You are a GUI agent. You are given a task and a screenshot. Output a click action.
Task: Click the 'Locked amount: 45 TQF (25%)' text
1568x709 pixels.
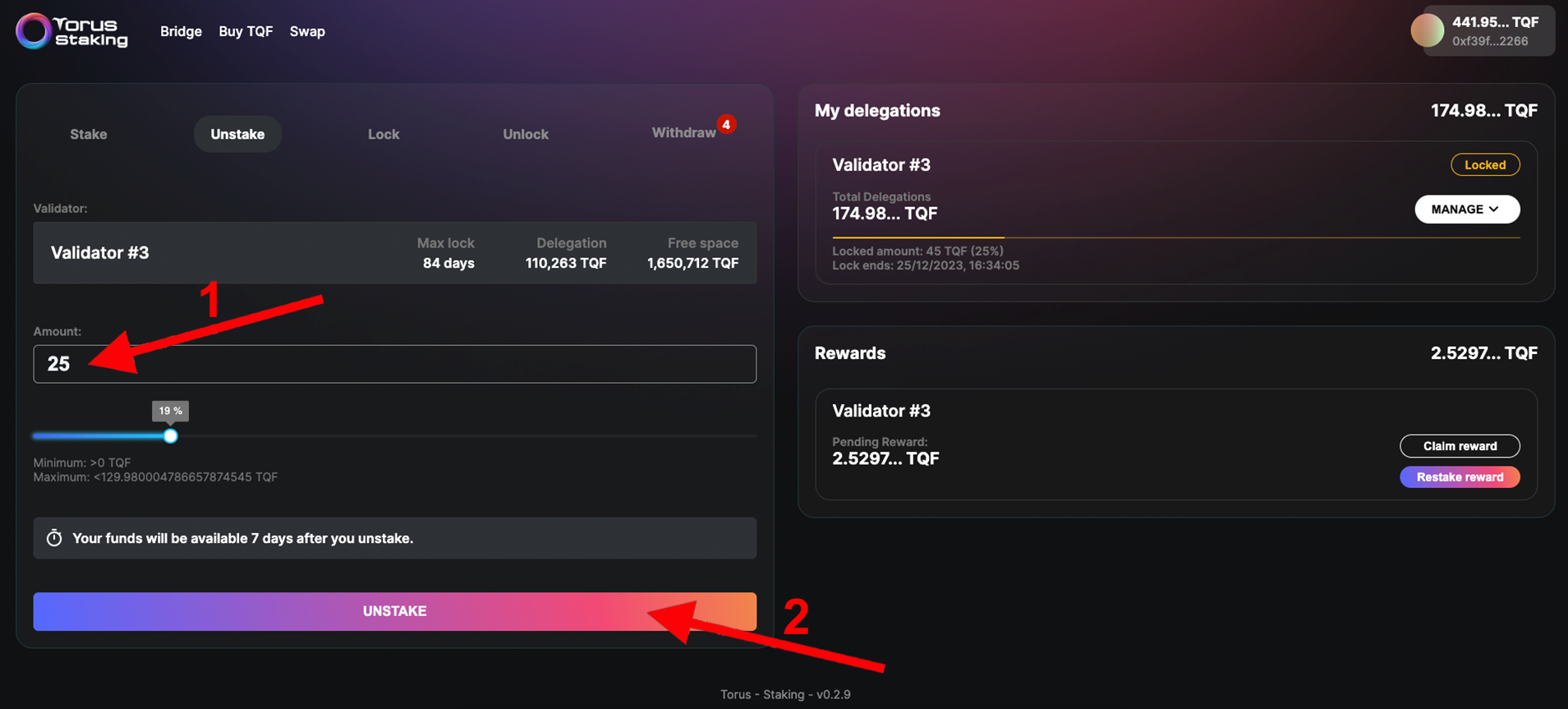pyautogui.click(x=917, y=251)
